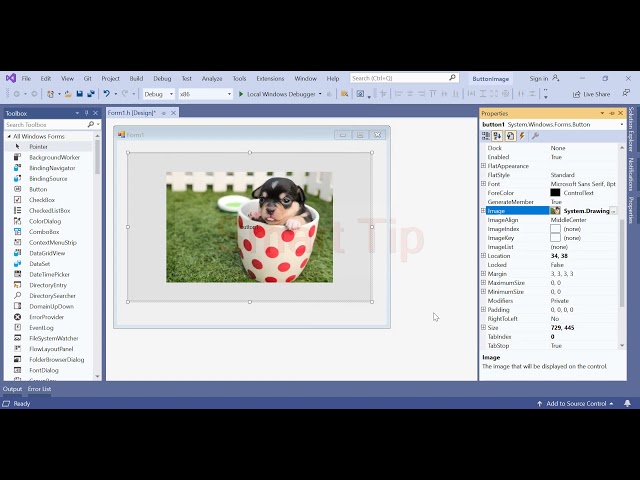Click the ImageAlign MiddleCenter value
Image resolution: width=640 pixels, height=480 pixels.
pyautogui.click(x=569, y=220)
